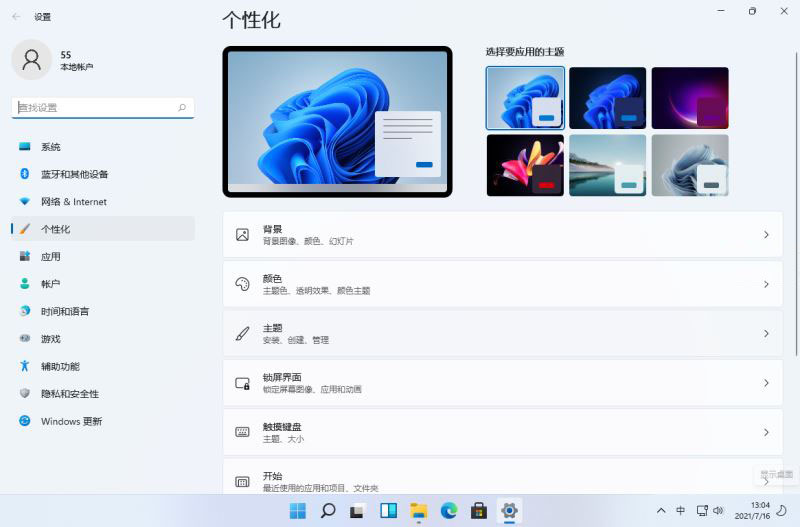Click the 时间和语言 globe icon
This screenshot has width=800, height=527.
pos(24,311)
